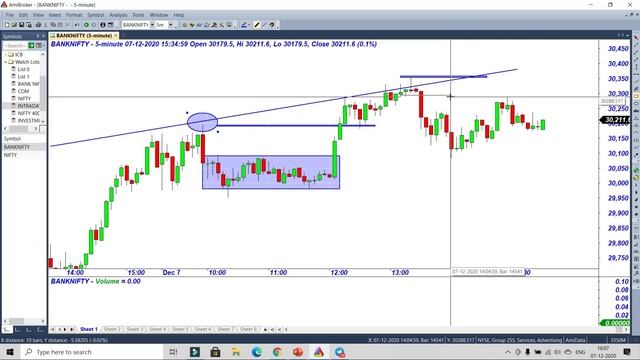Select the BANKNIFTY (5-minute) chart tab
Image resolution: width=640 pixels, height=360 pixels.
(x=84, y=36)
